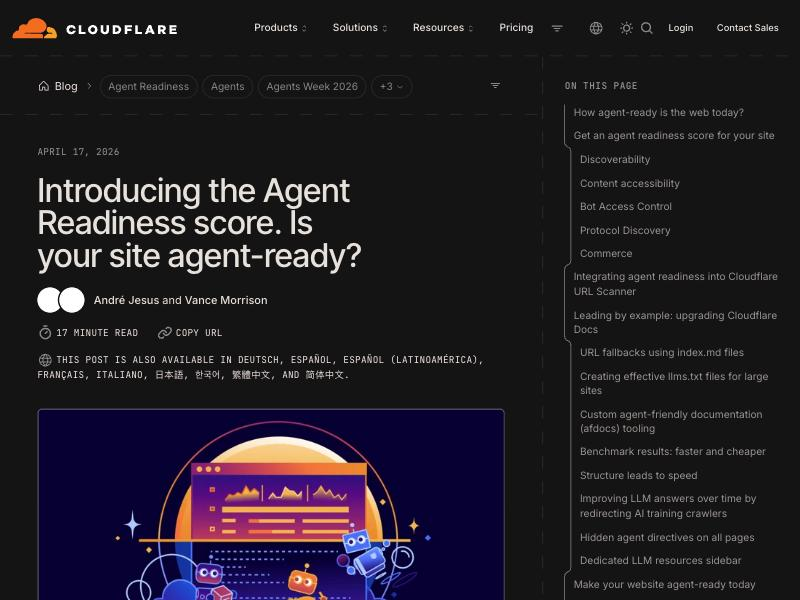This screenshot has width=800, height=600.
Task: Open the 日本語 translation
Action: [169, 374]
